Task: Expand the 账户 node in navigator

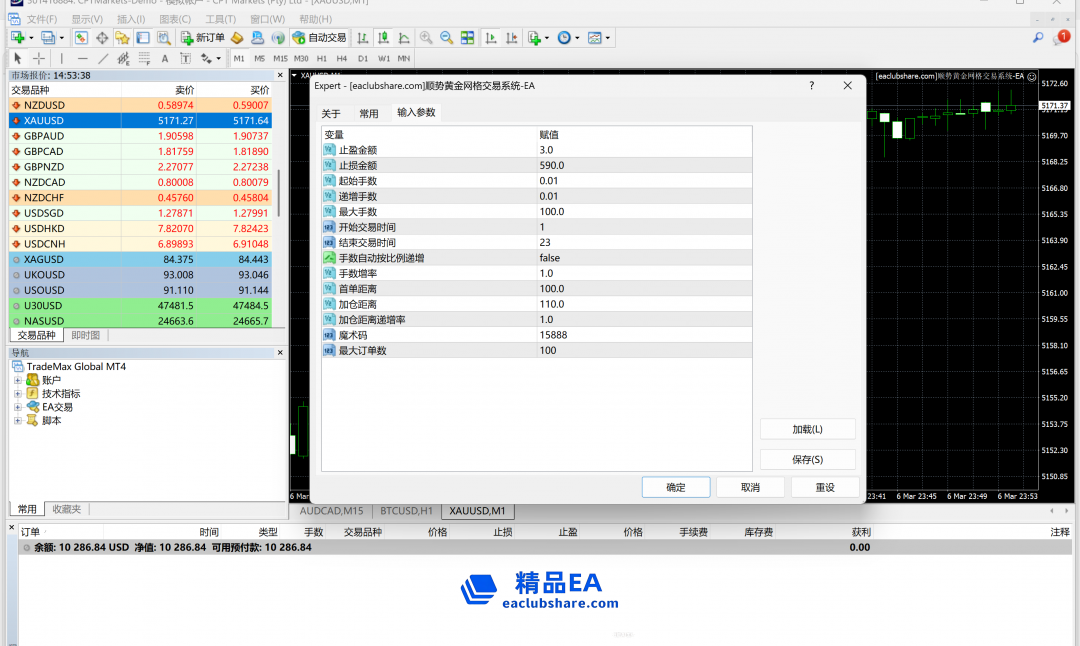Action: tap(18, 380)
